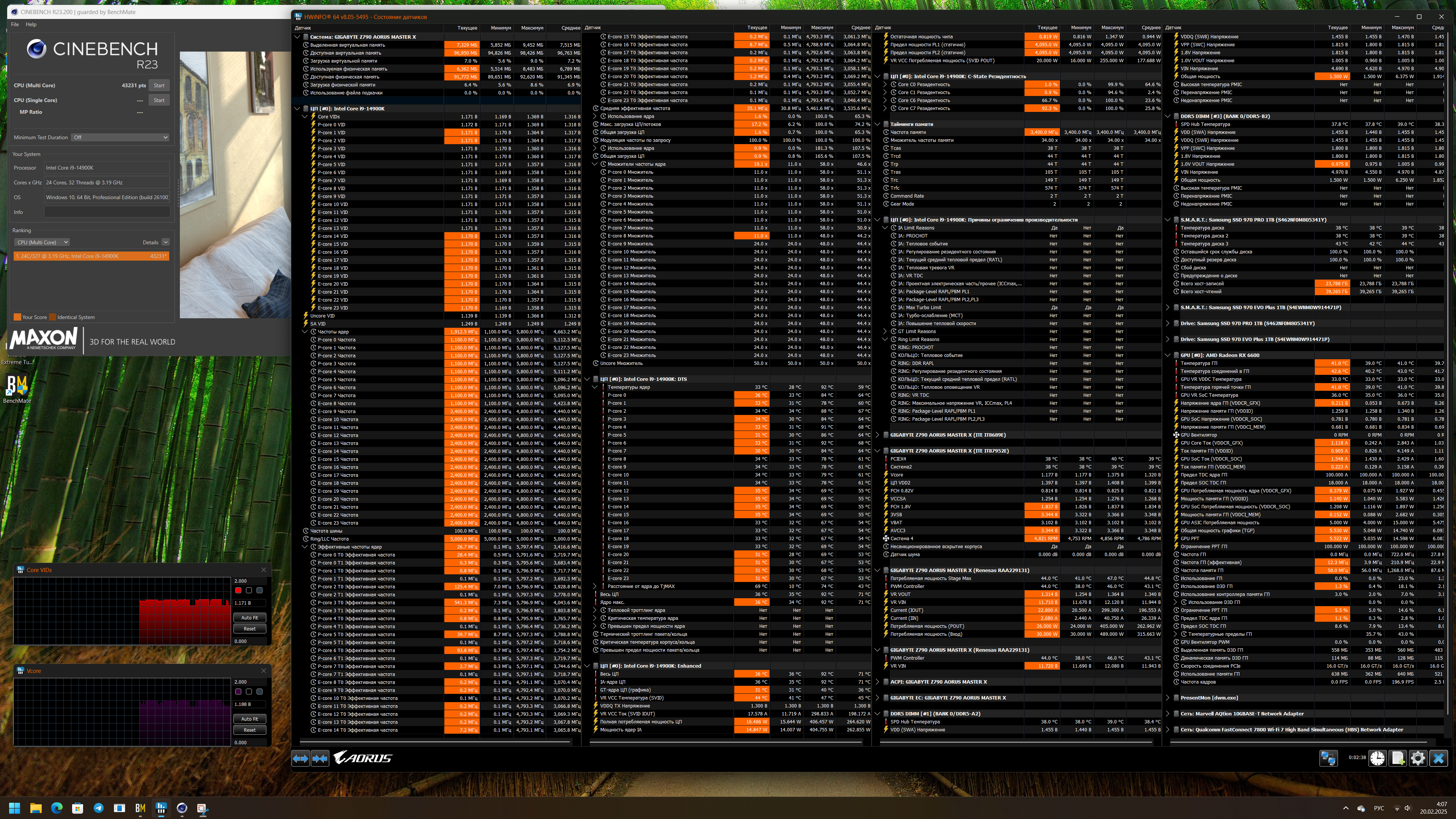Expand S.M.A.R.T. Samsung SSD 970 EVO Plus
Image resolution: width=1456 pixels, height=819 pixels.
pyautogui.click(x=1168, y=308)
